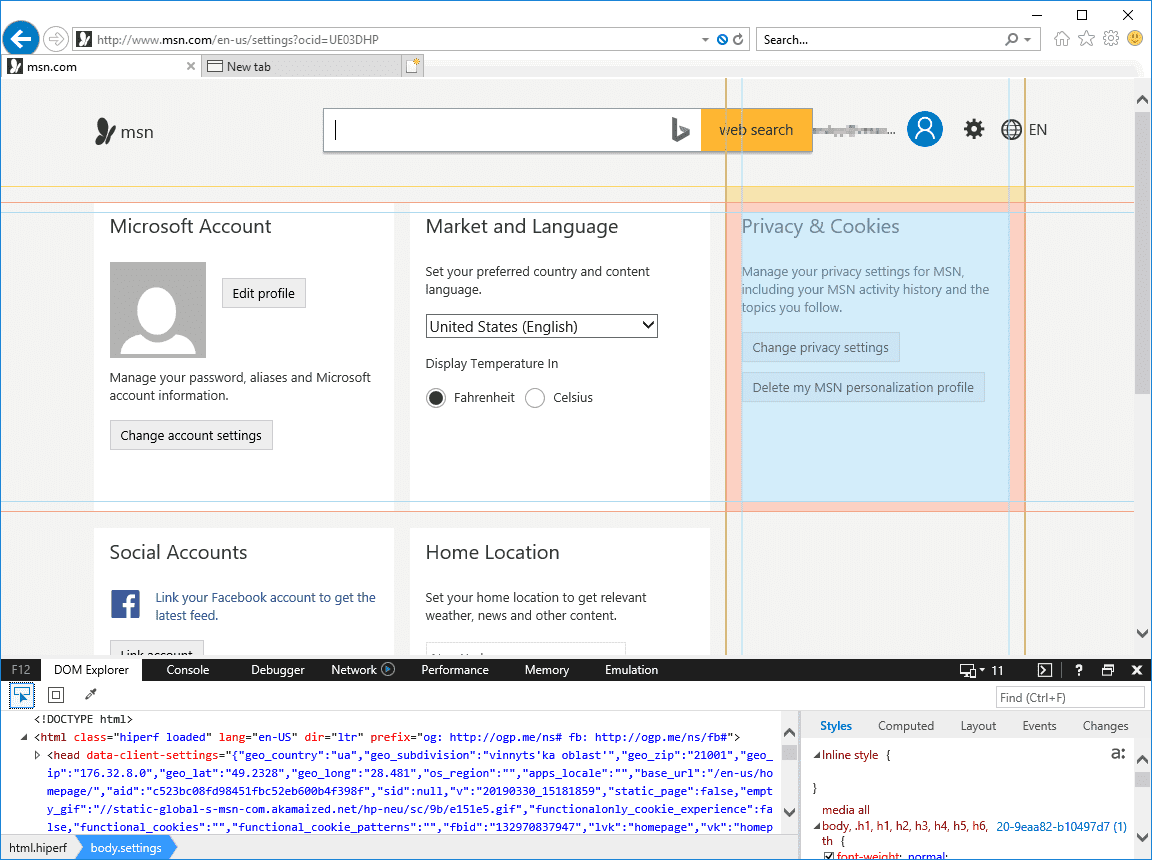Image resolution: width=1152 pixels, height=860 pixels.
Task: Click the refresh icon in address bar
Action: (x=738, y=40)
